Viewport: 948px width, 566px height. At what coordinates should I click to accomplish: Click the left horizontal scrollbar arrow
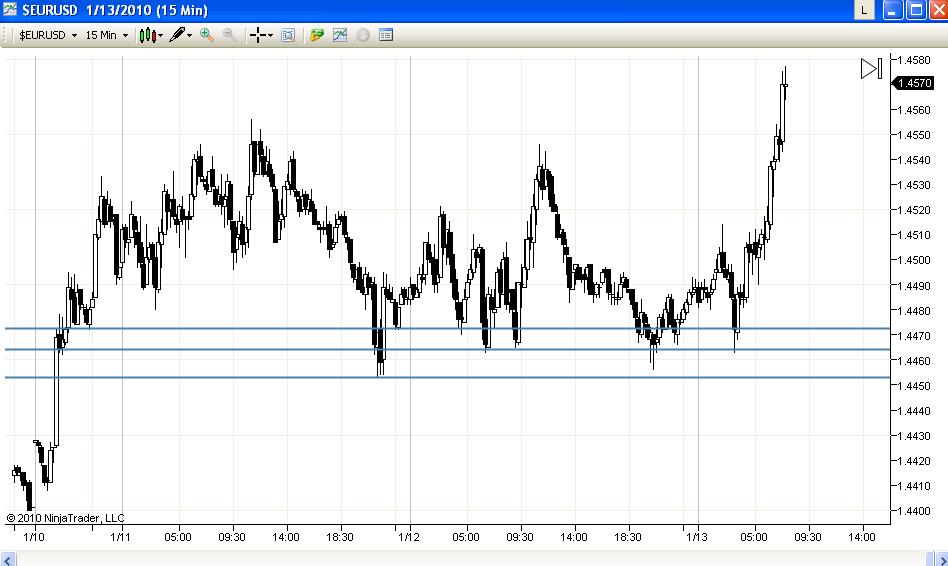[8, 560]
